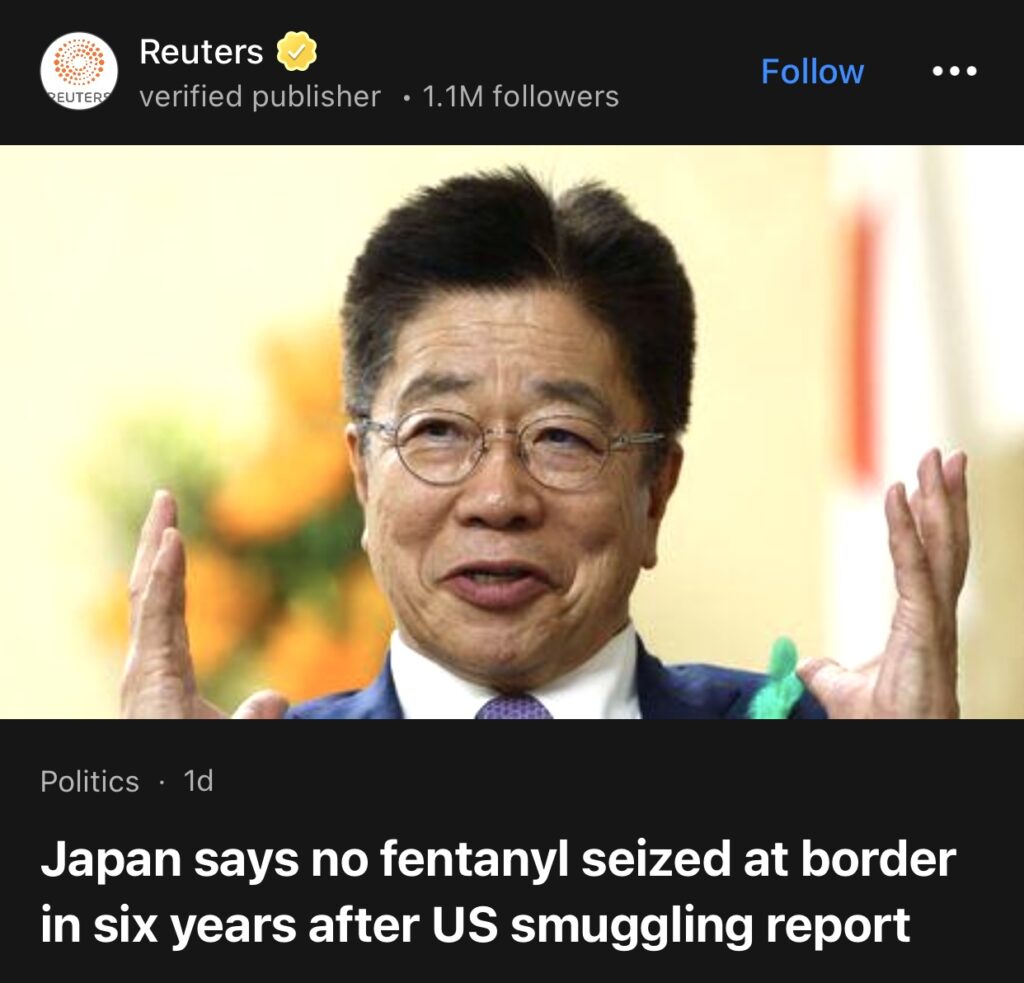View the 1.1M followers list
Viewport: 1024px width, 983px height.
coord(520,97)
